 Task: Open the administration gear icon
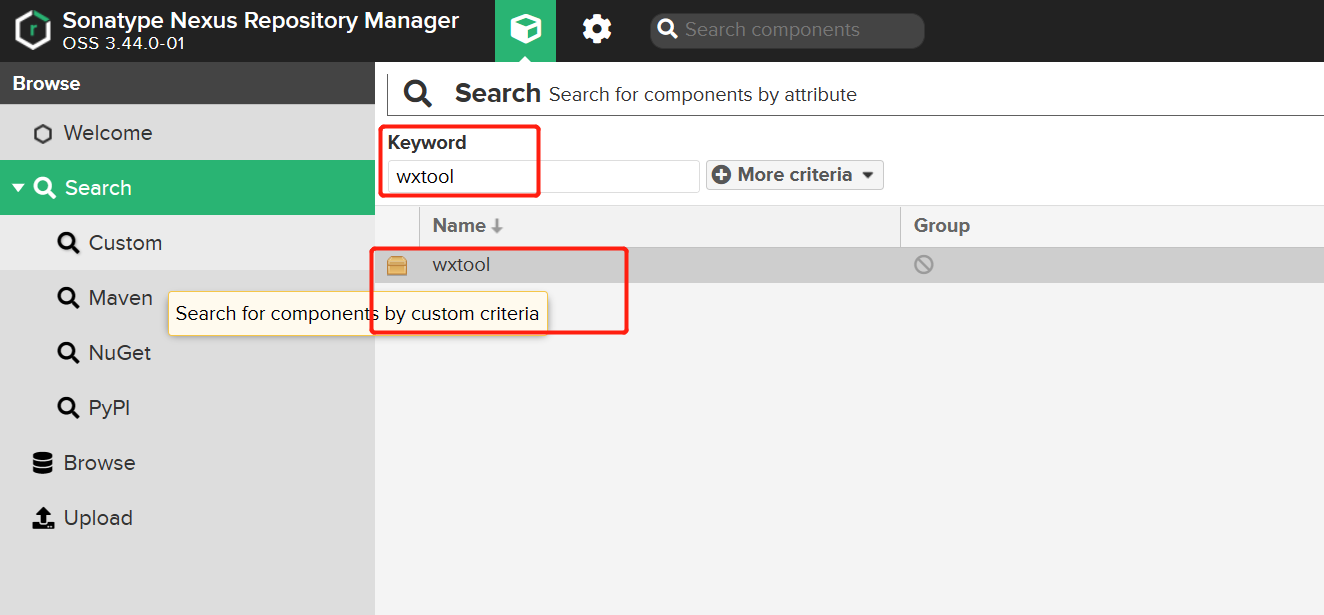597,30
